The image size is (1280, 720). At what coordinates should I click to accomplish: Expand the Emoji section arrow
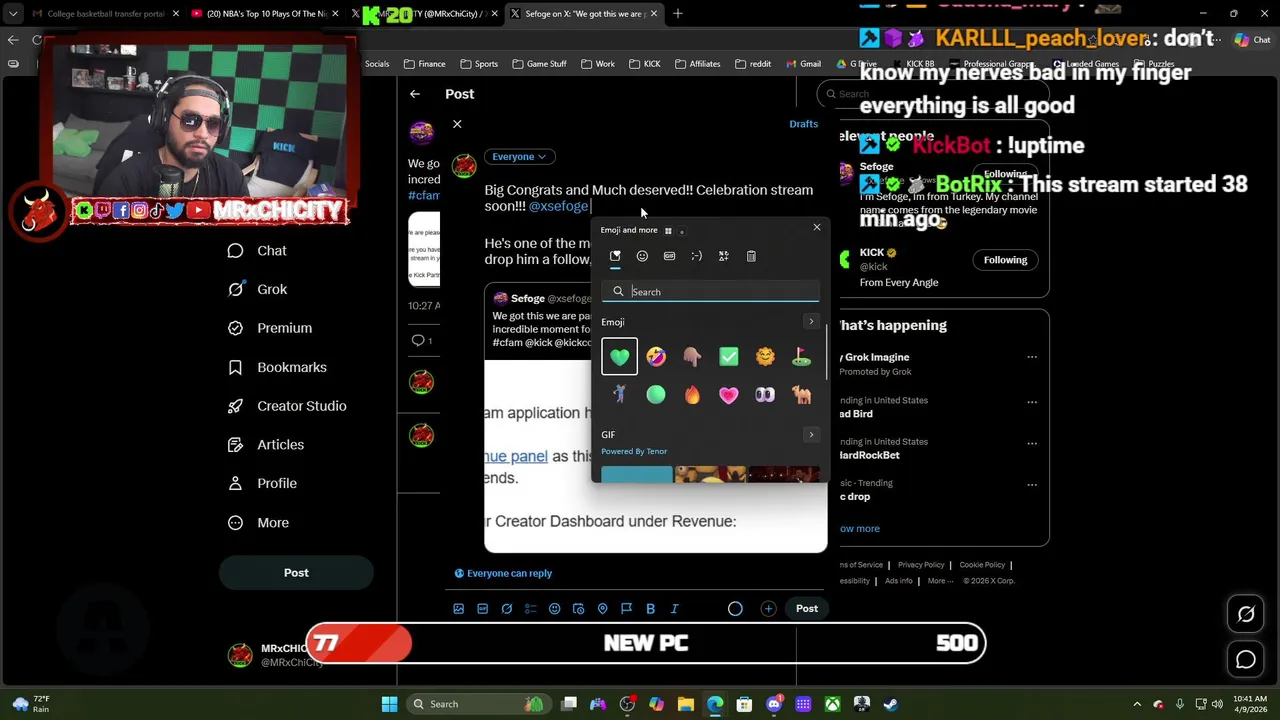pyautogui.click(x=811, y=322)
